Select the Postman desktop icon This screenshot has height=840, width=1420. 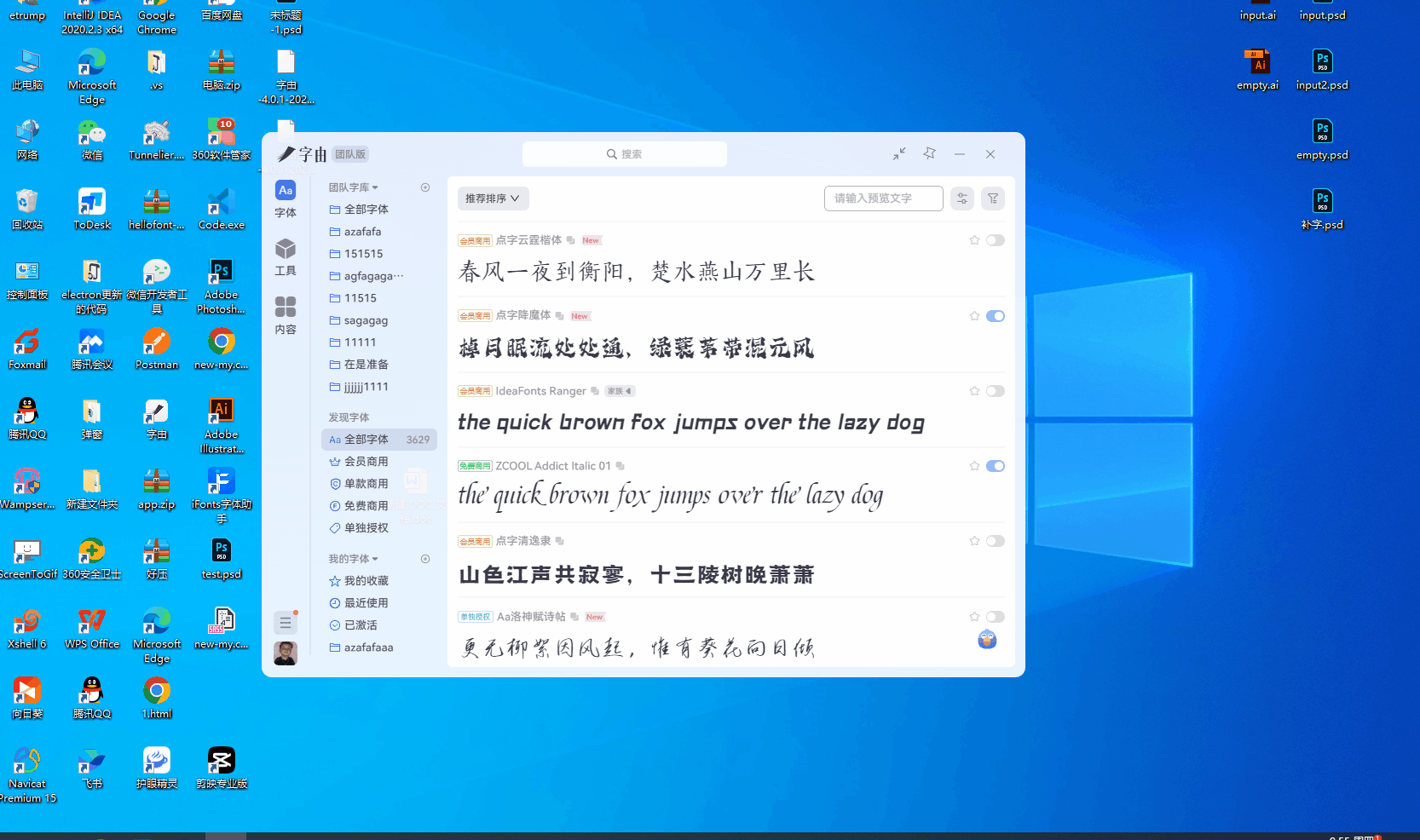[x=157, y=349]
